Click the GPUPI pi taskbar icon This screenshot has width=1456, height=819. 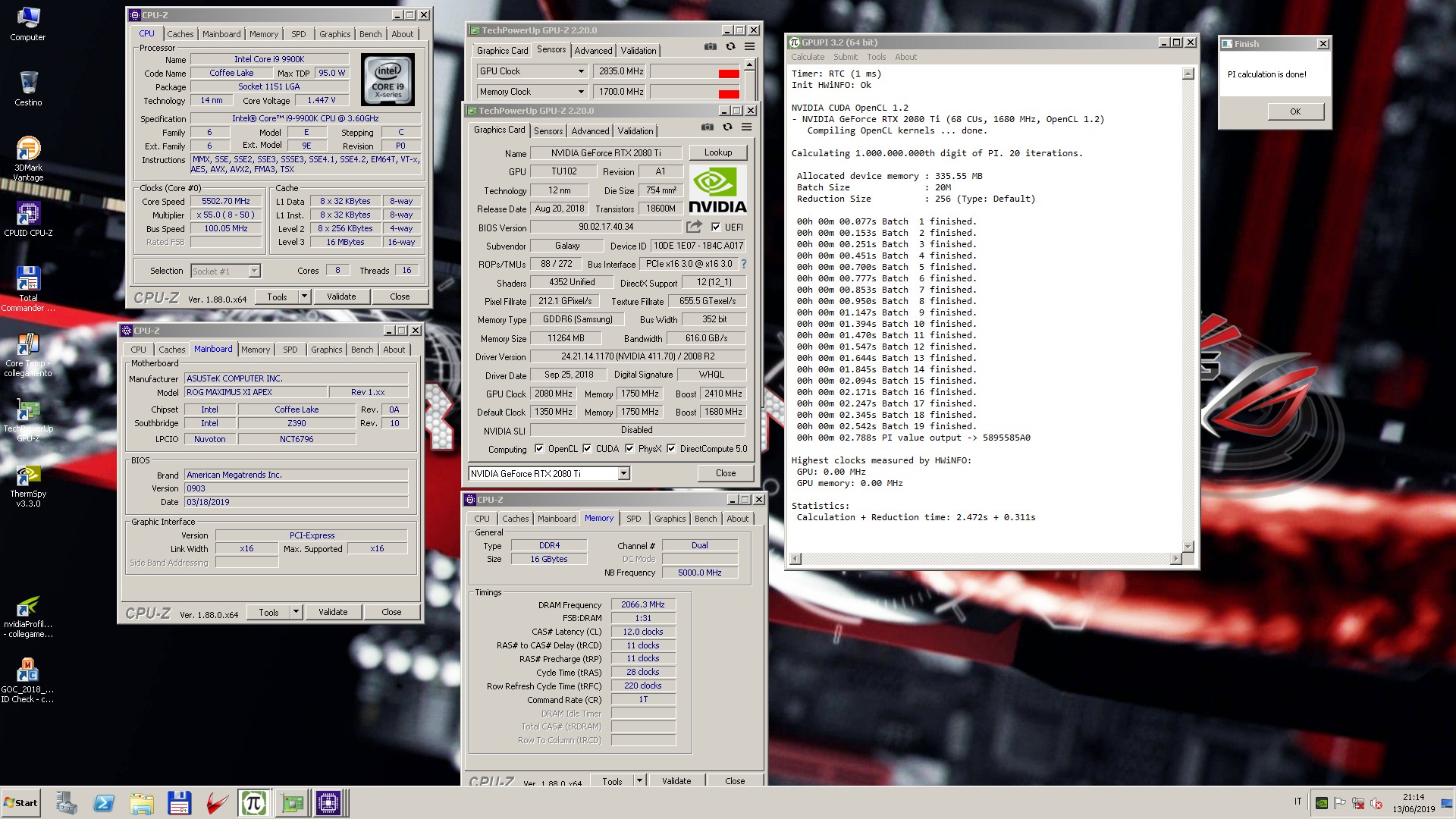(x=253, y=803)
